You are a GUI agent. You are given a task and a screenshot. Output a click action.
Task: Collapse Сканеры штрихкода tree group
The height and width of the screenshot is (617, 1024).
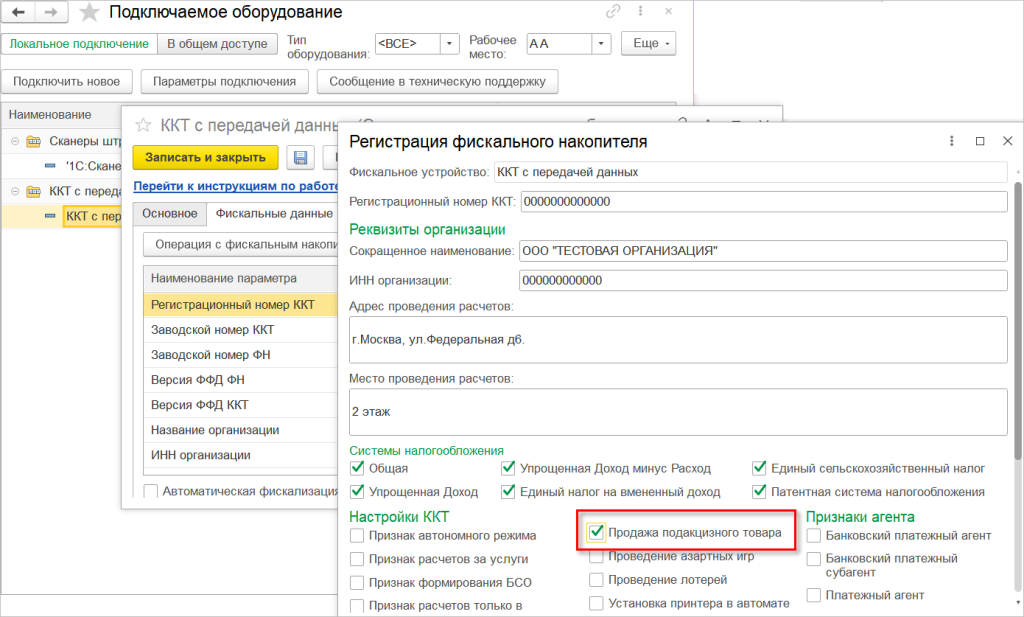tap(15, 141)
